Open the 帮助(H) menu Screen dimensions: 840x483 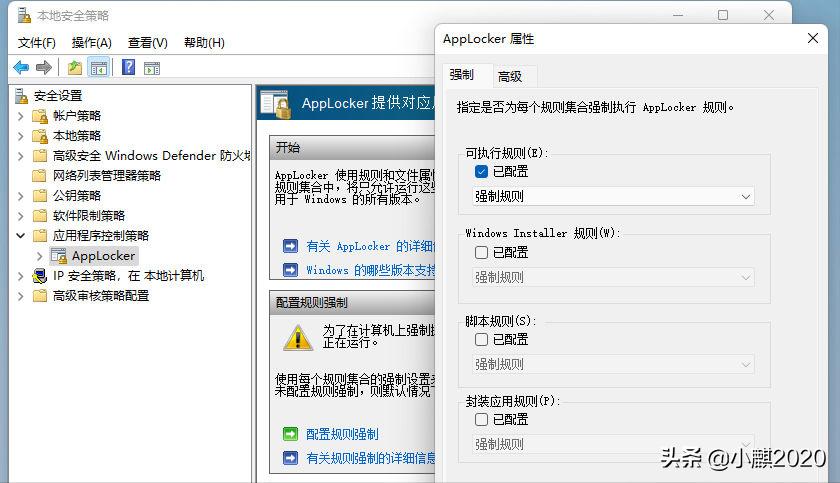(x=204, y=43)
